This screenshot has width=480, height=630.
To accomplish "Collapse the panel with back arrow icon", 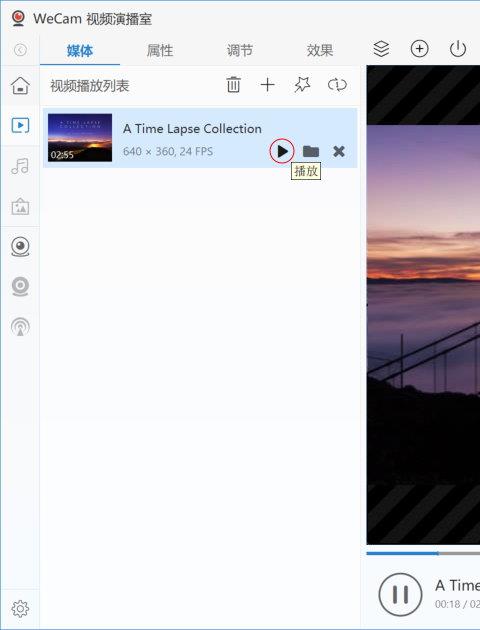I will 20,49.
